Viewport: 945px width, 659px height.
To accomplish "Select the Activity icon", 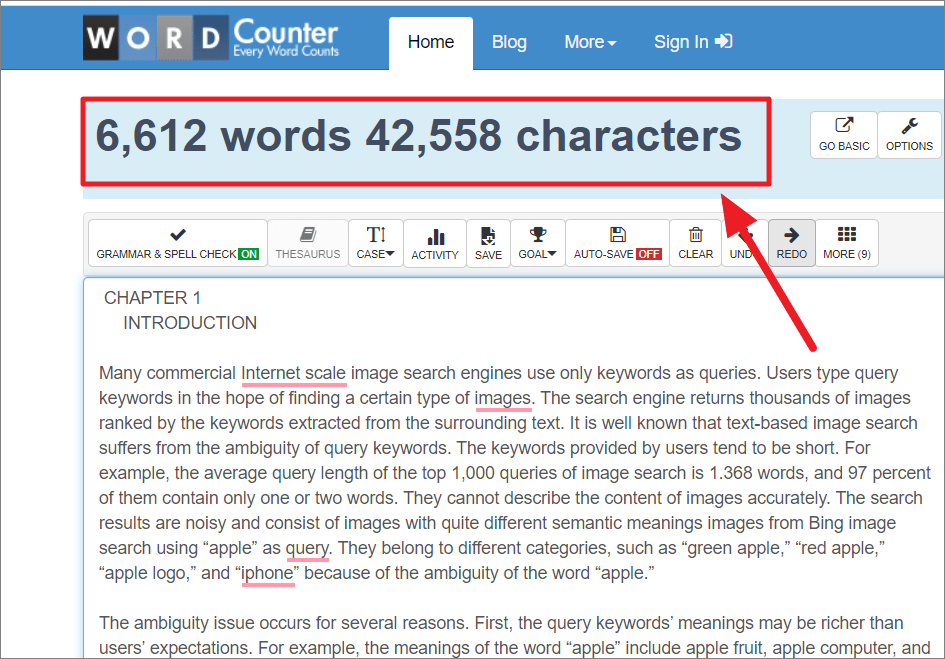I will pos(435,243).
